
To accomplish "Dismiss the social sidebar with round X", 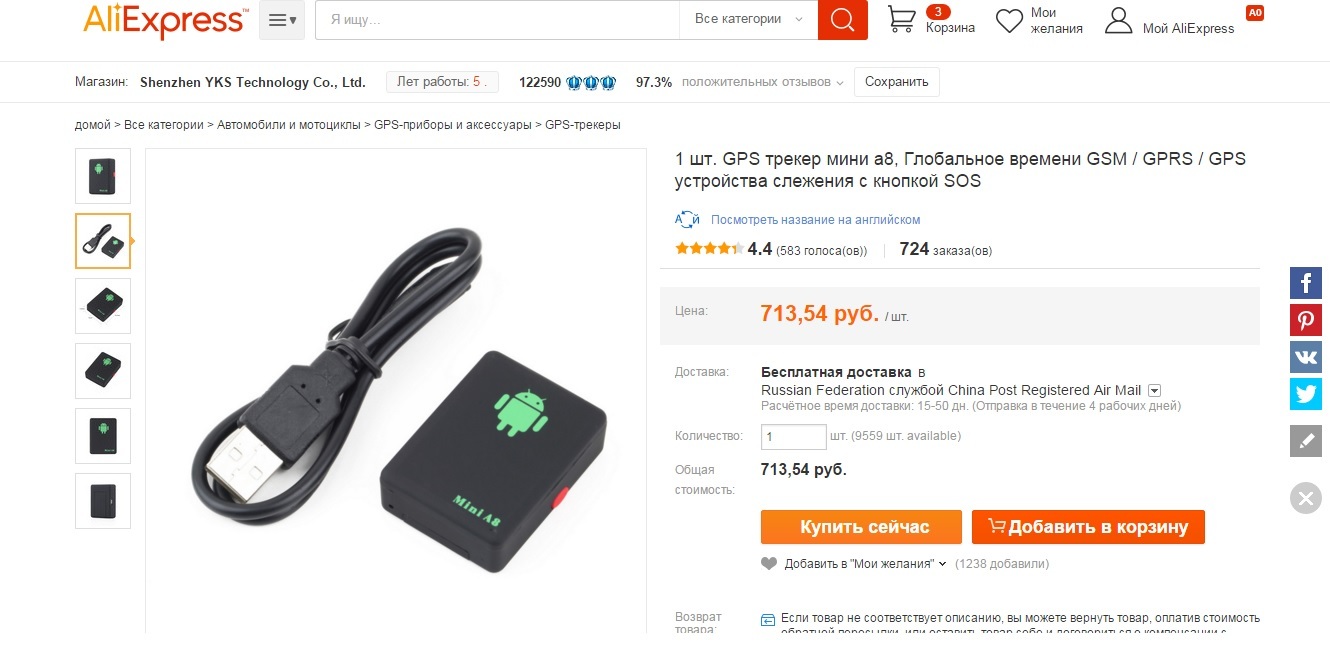I will click(1306, 497).
